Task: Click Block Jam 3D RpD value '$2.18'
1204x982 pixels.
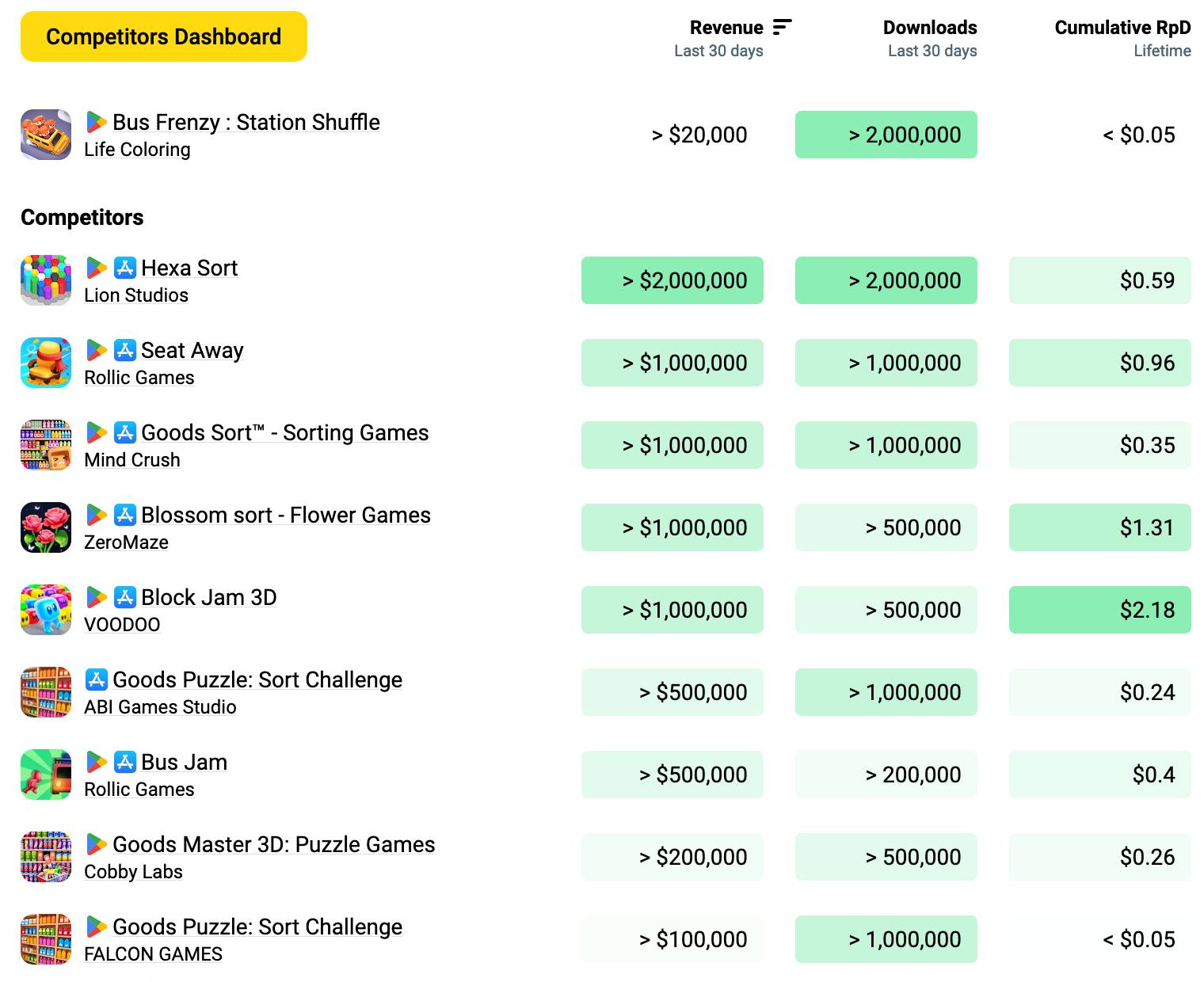Action: [x=1100, y=610]
